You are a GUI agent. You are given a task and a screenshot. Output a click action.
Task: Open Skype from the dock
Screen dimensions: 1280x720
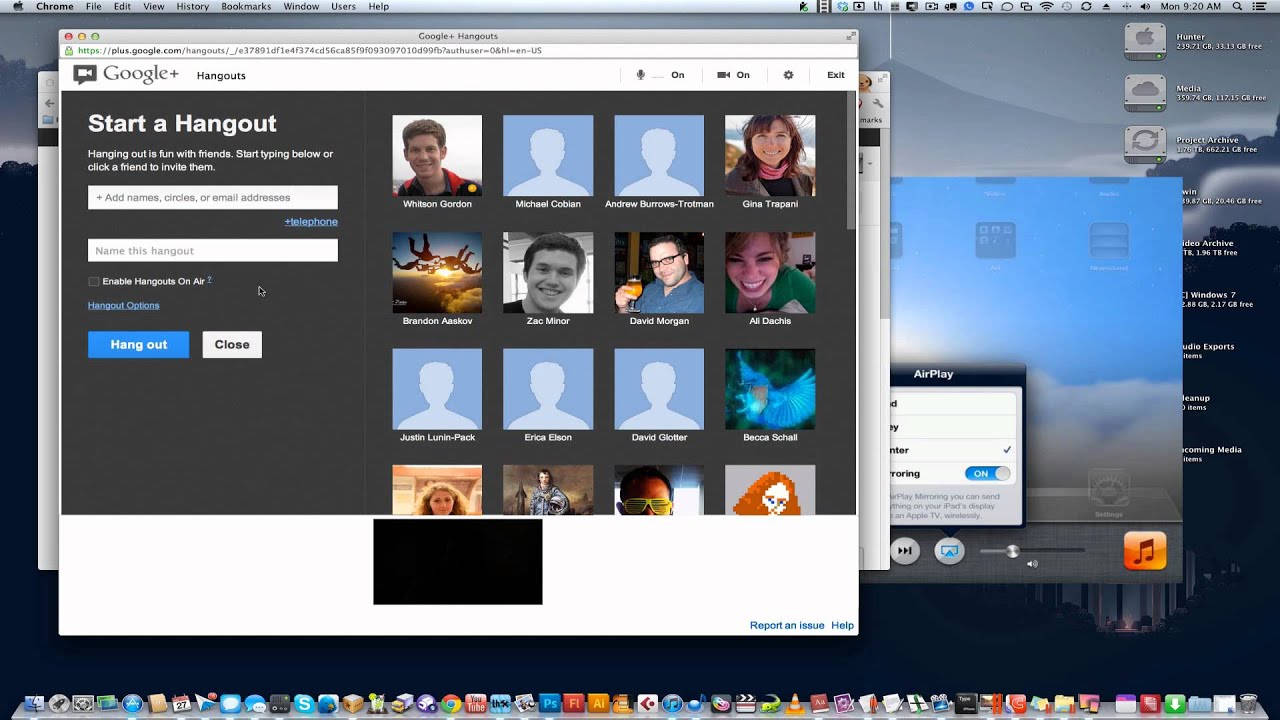[303, 704]
